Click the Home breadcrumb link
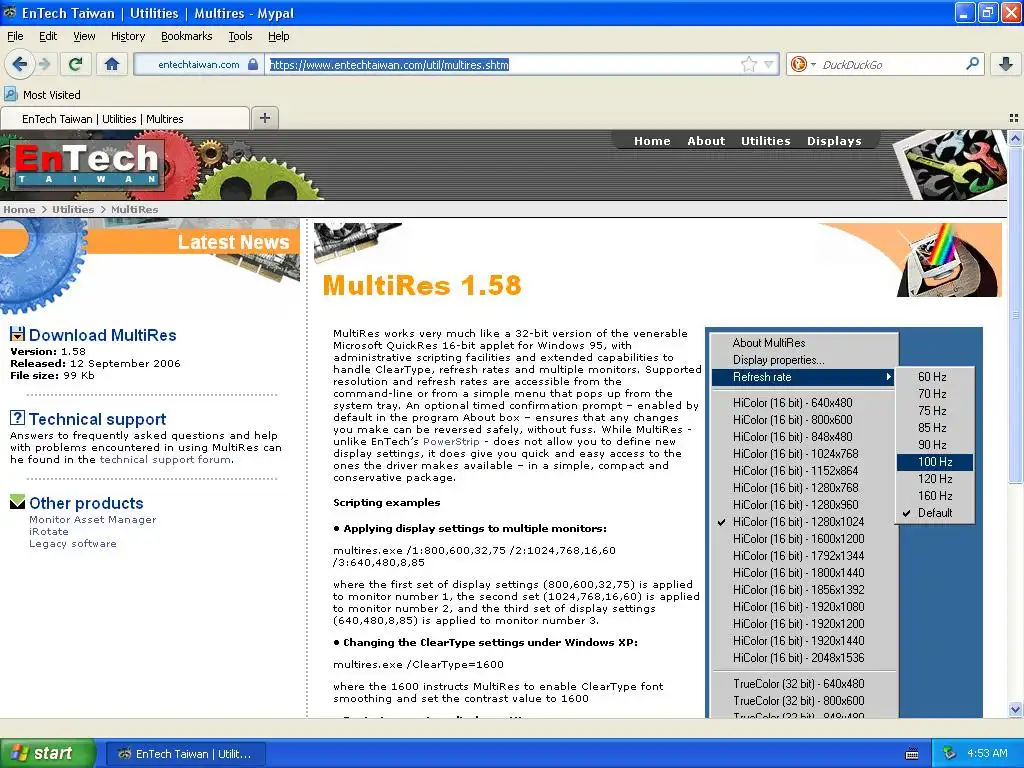The image size is (1024, 768). [x=19, y=210]
